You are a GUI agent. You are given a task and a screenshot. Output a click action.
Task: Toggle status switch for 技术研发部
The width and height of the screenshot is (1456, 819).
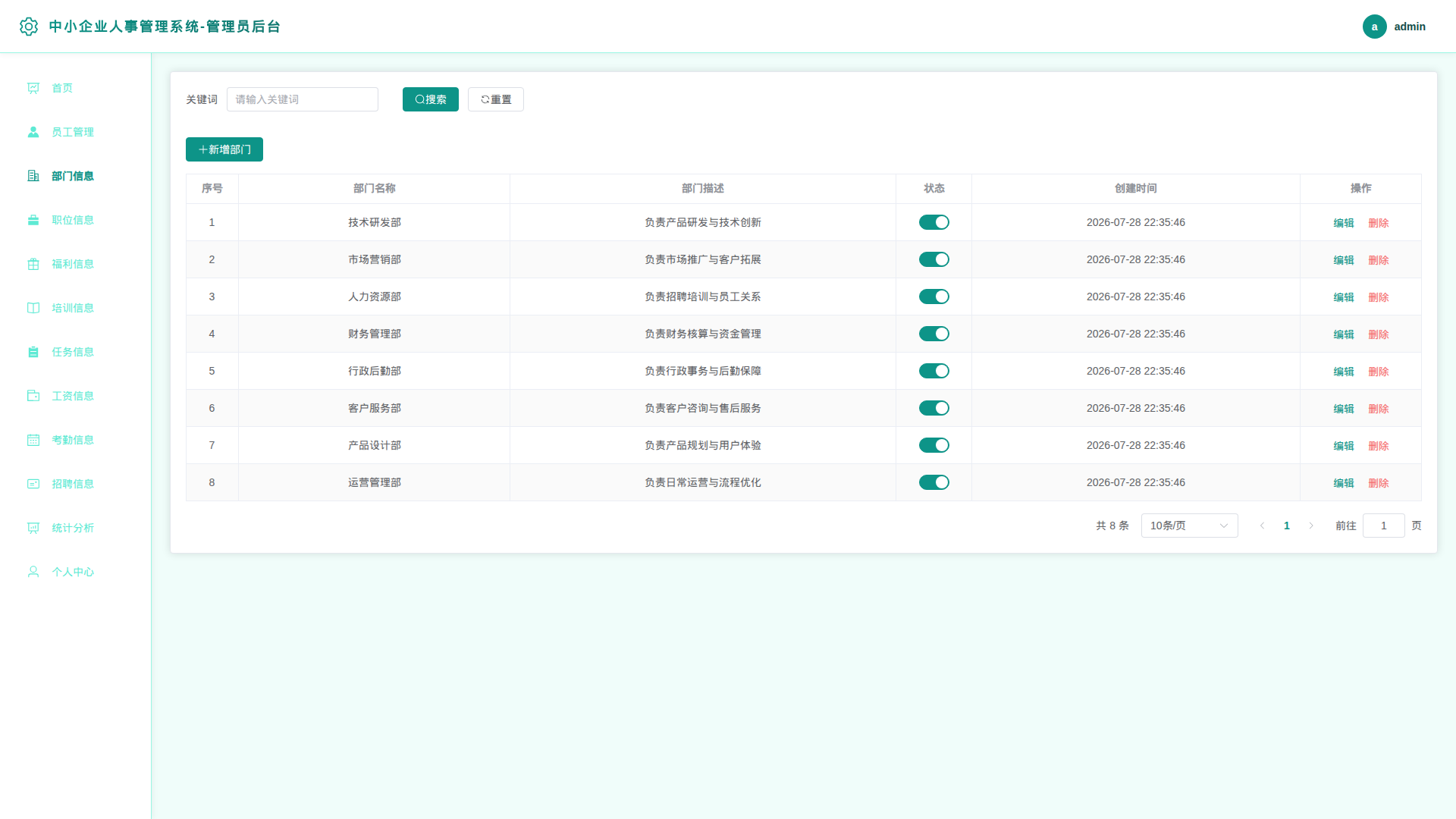click(934, 222)
